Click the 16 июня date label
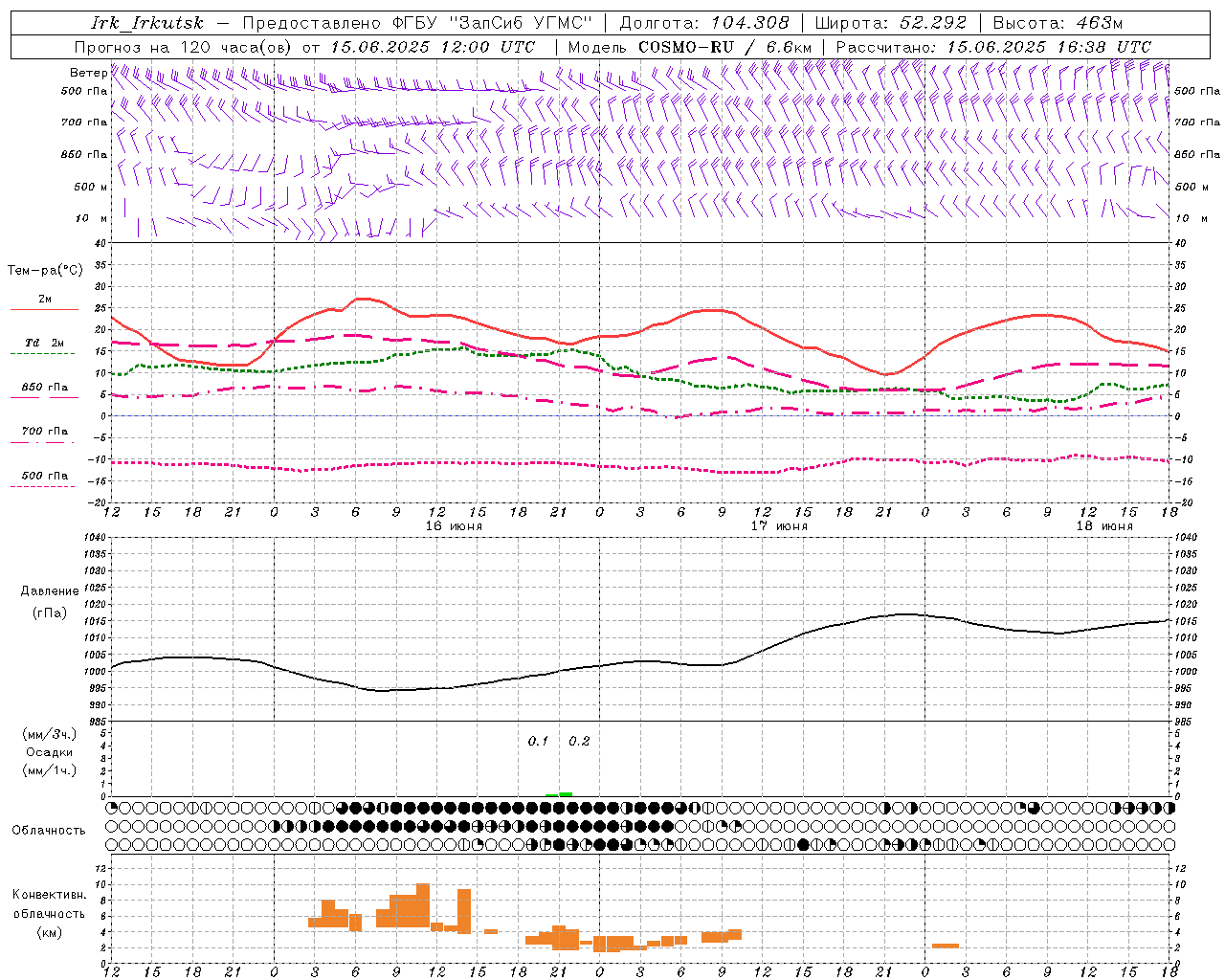The image size is (1225, 980). [455, 526]
